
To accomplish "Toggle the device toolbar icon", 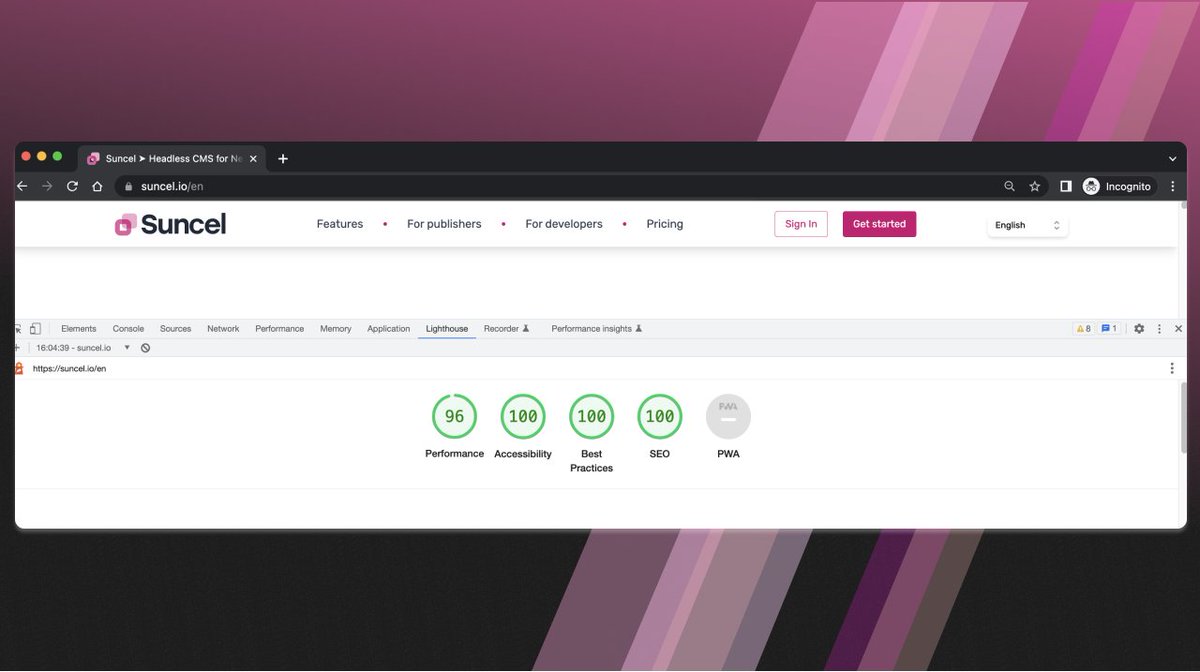I will 35,328.
